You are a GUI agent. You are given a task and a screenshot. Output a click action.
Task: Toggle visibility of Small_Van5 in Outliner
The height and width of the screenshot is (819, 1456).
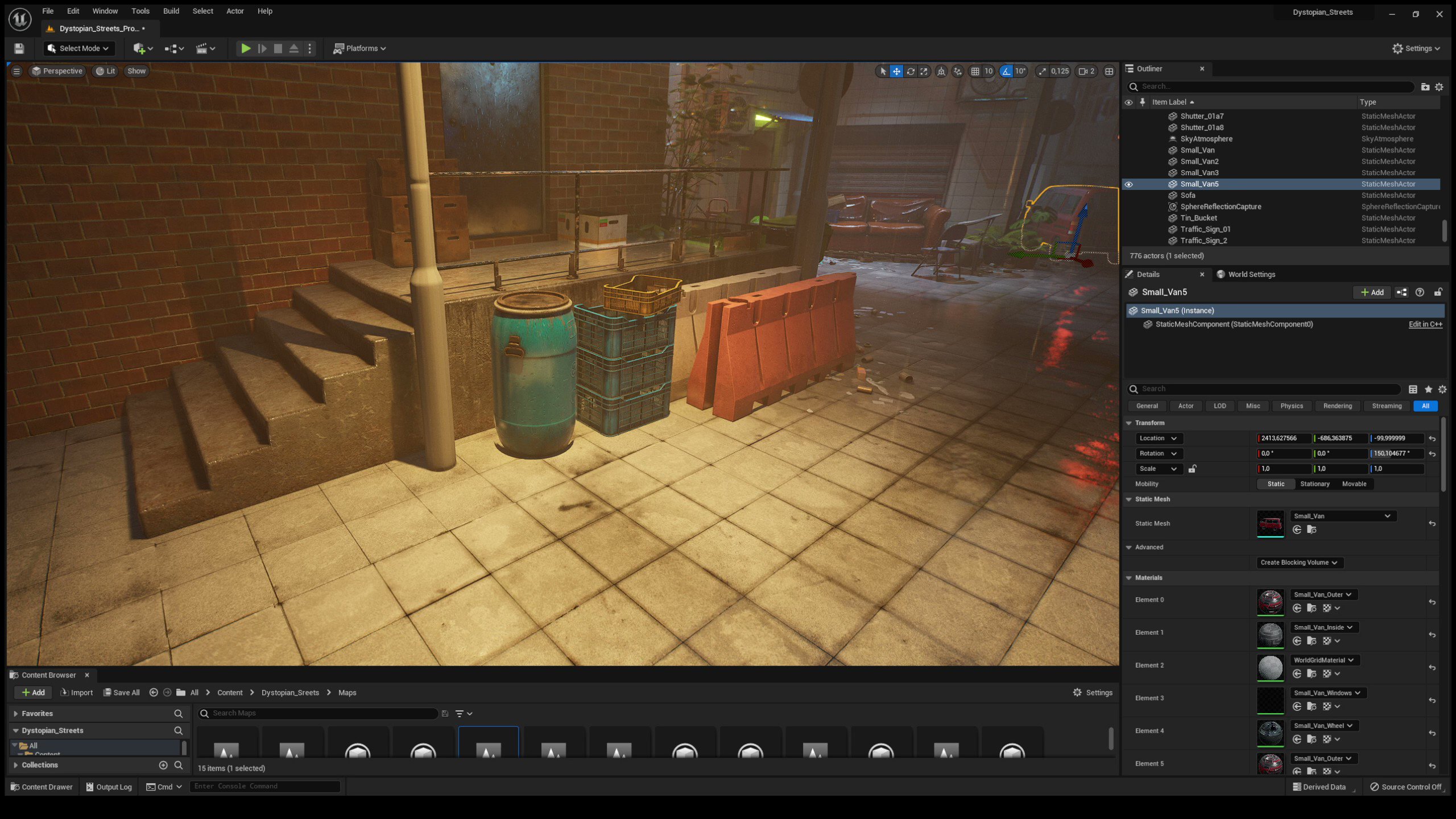[1129, 184]
